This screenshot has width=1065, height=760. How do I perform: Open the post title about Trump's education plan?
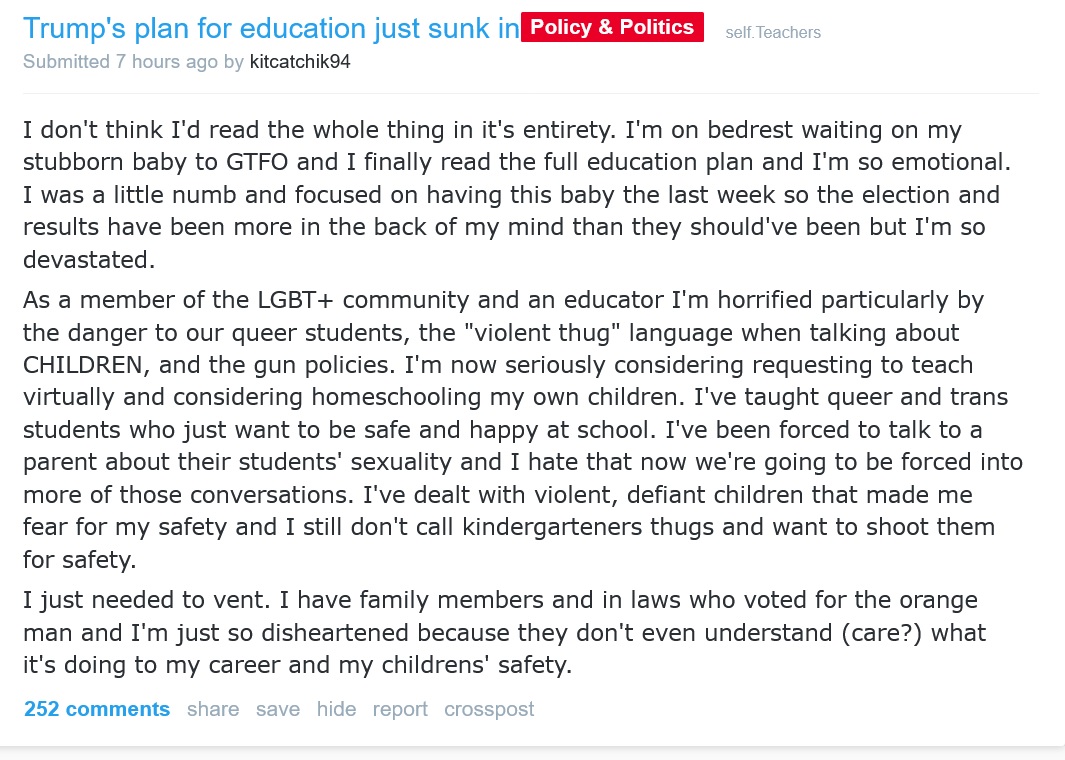(x=271, y=29)
